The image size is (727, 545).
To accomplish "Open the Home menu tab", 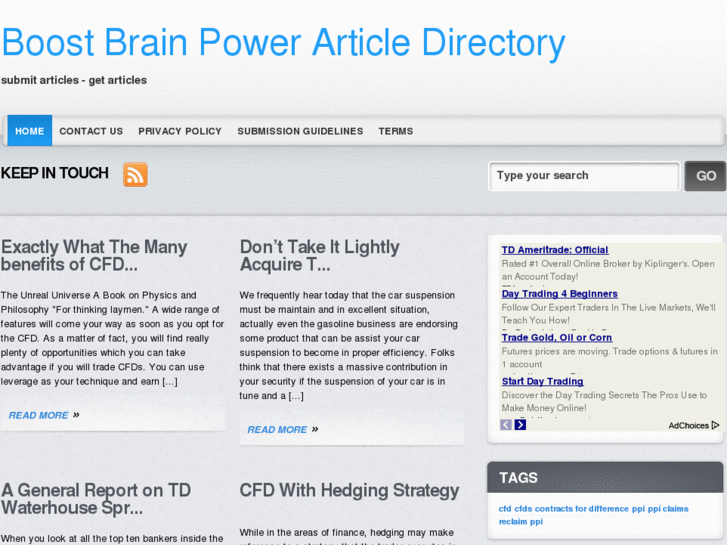I will click(x=30, y=131).
